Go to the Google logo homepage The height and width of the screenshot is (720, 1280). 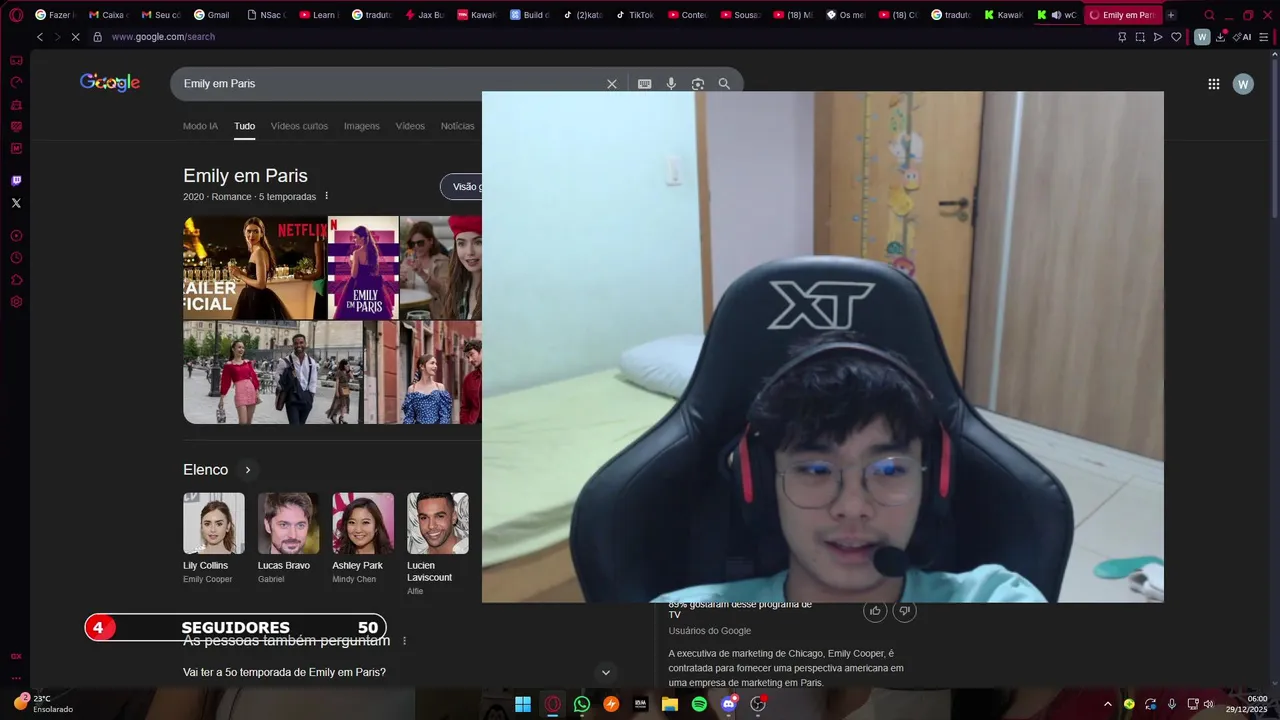click(110, 83)
